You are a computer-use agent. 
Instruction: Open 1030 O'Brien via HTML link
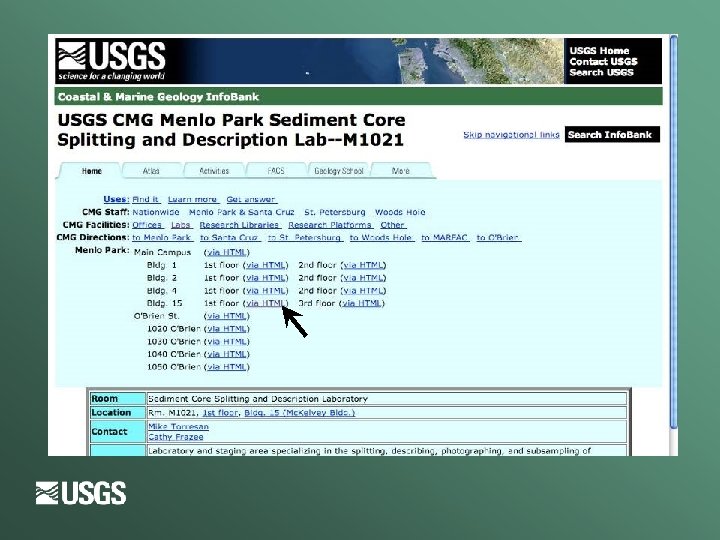(x=227, y=342)
